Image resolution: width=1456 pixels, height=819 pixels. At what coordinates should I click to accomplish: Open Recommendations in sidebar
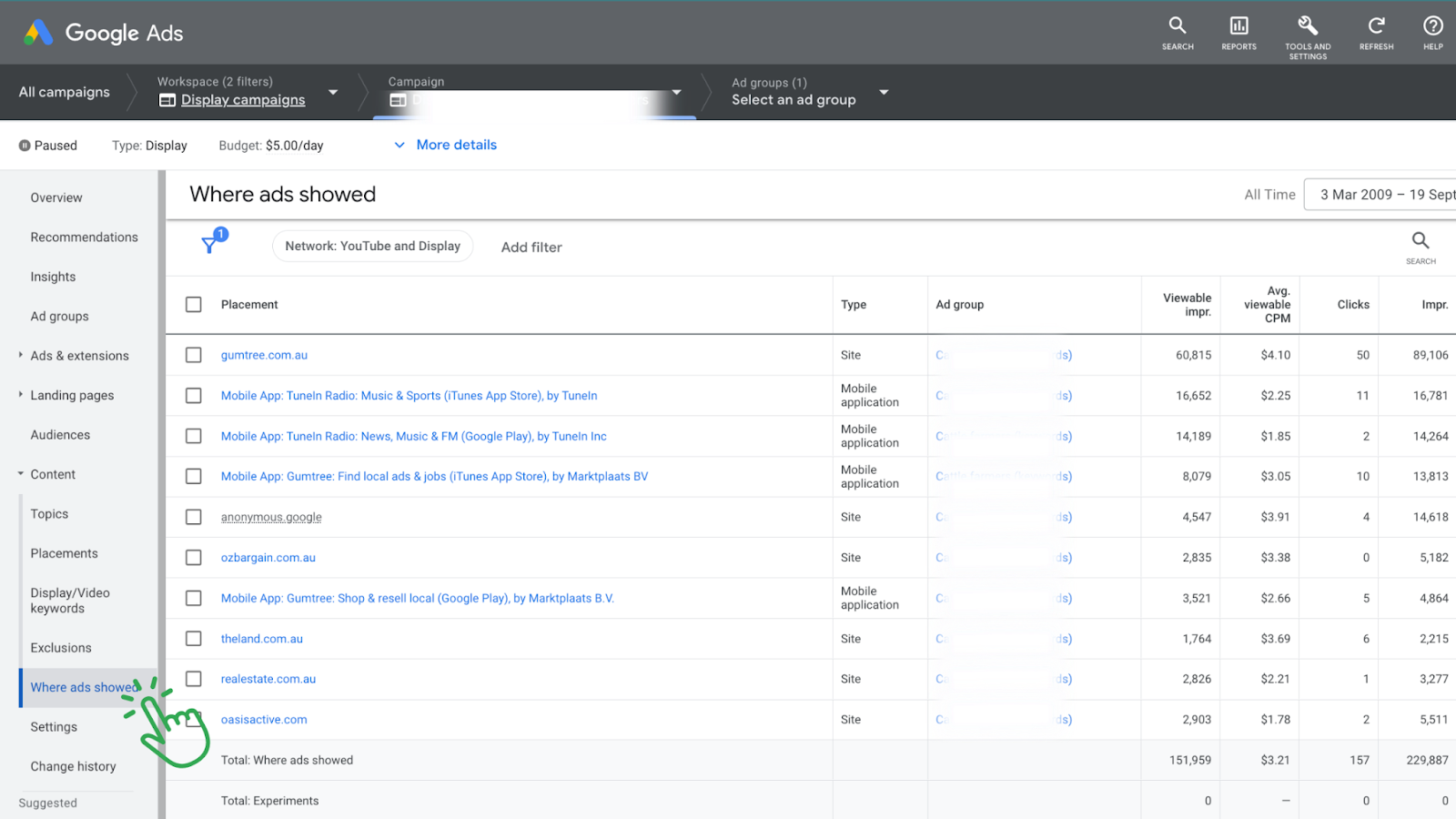pyautogui.click(x=85, y=238)
